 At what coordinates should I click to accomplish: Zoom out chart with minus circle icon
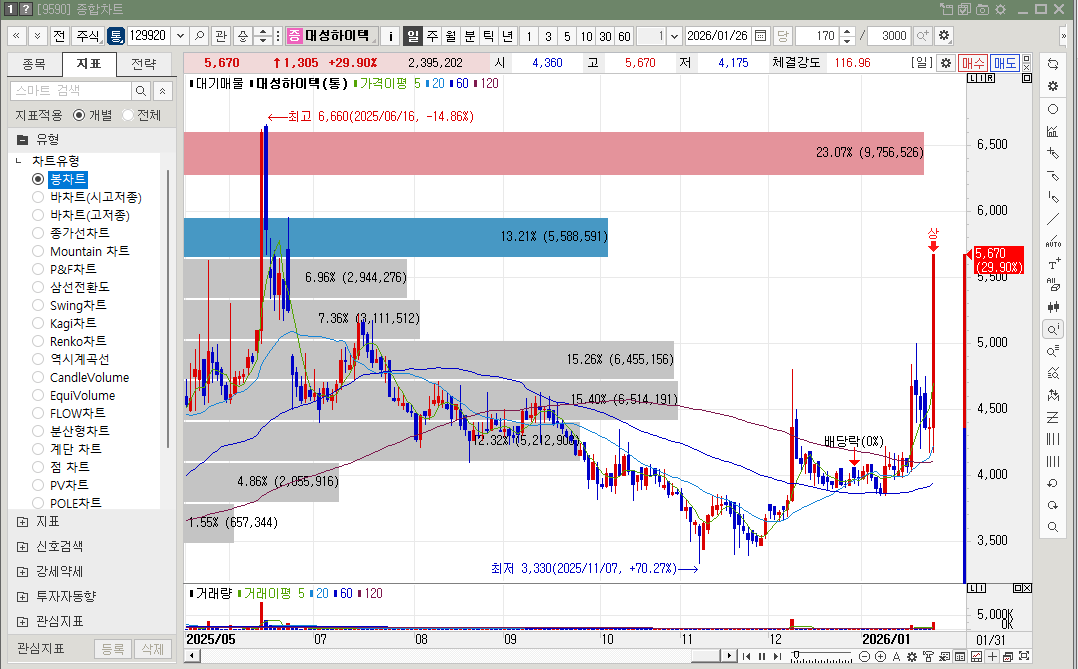(864, 657)
